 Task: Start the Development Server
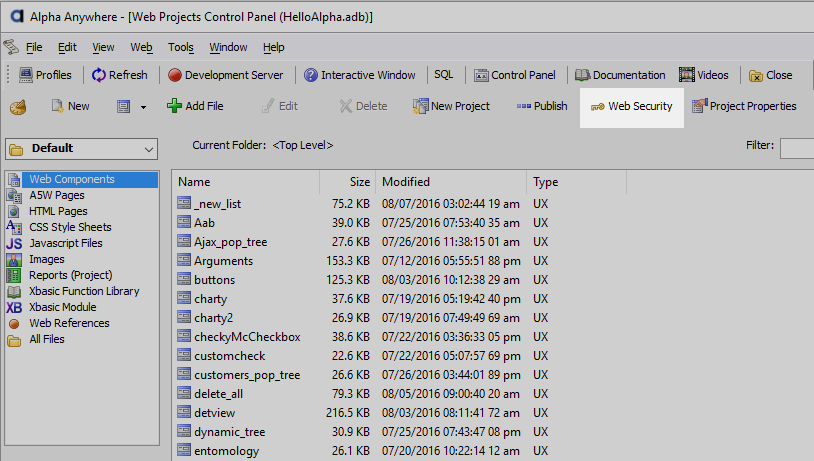(x=226, y=75)
